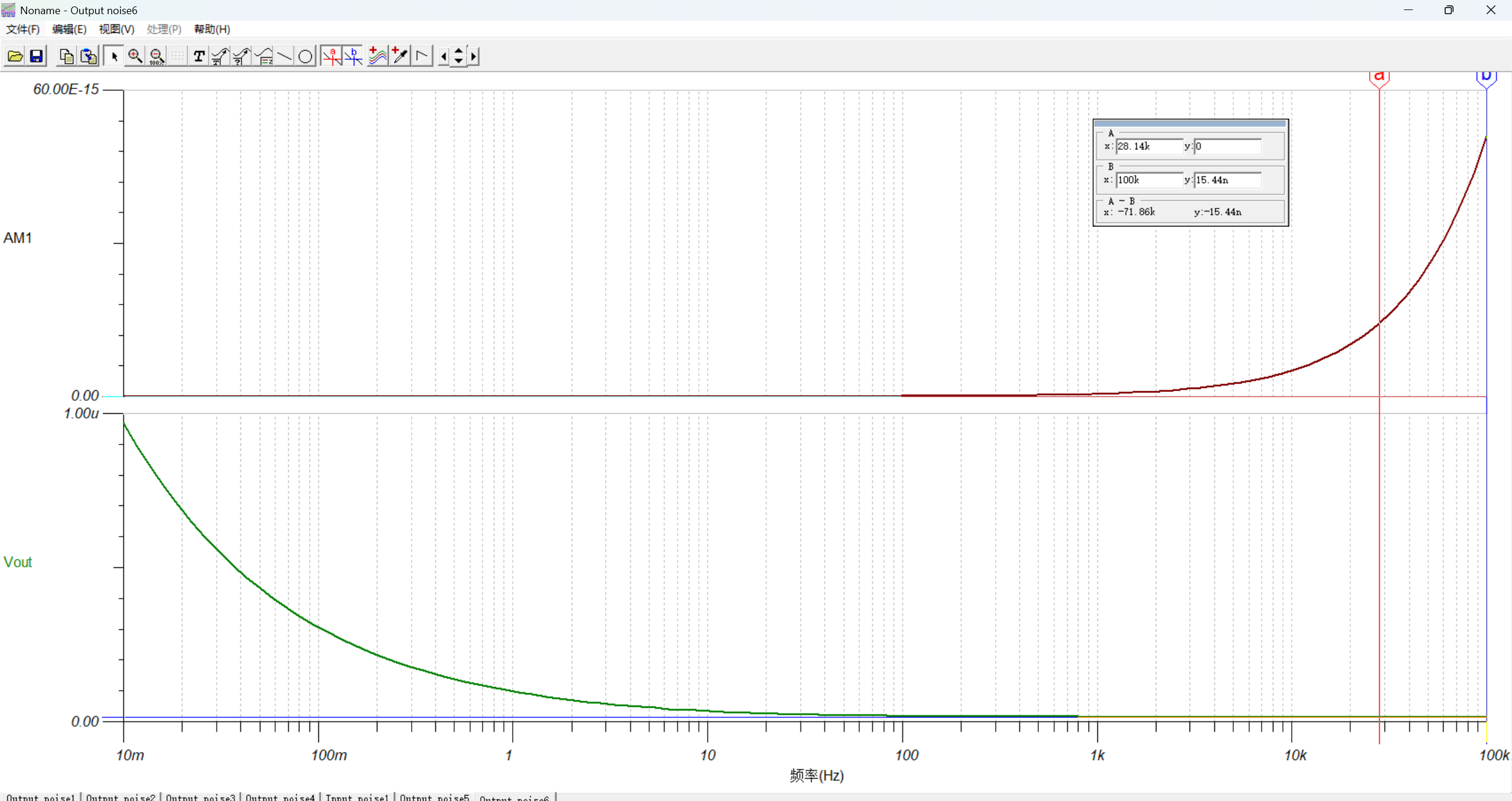Reset zoom with the 100% magnifier
The image size is (1512, 801).
coord(157,57)
